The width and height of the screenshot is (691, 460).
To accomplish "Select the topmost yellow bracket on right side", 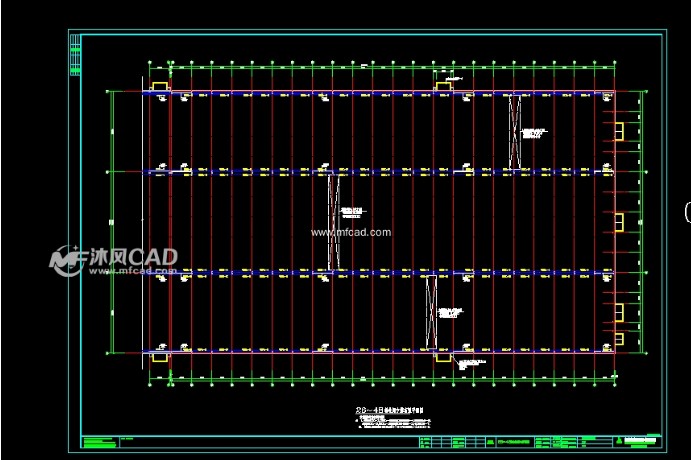I will 618,131.
